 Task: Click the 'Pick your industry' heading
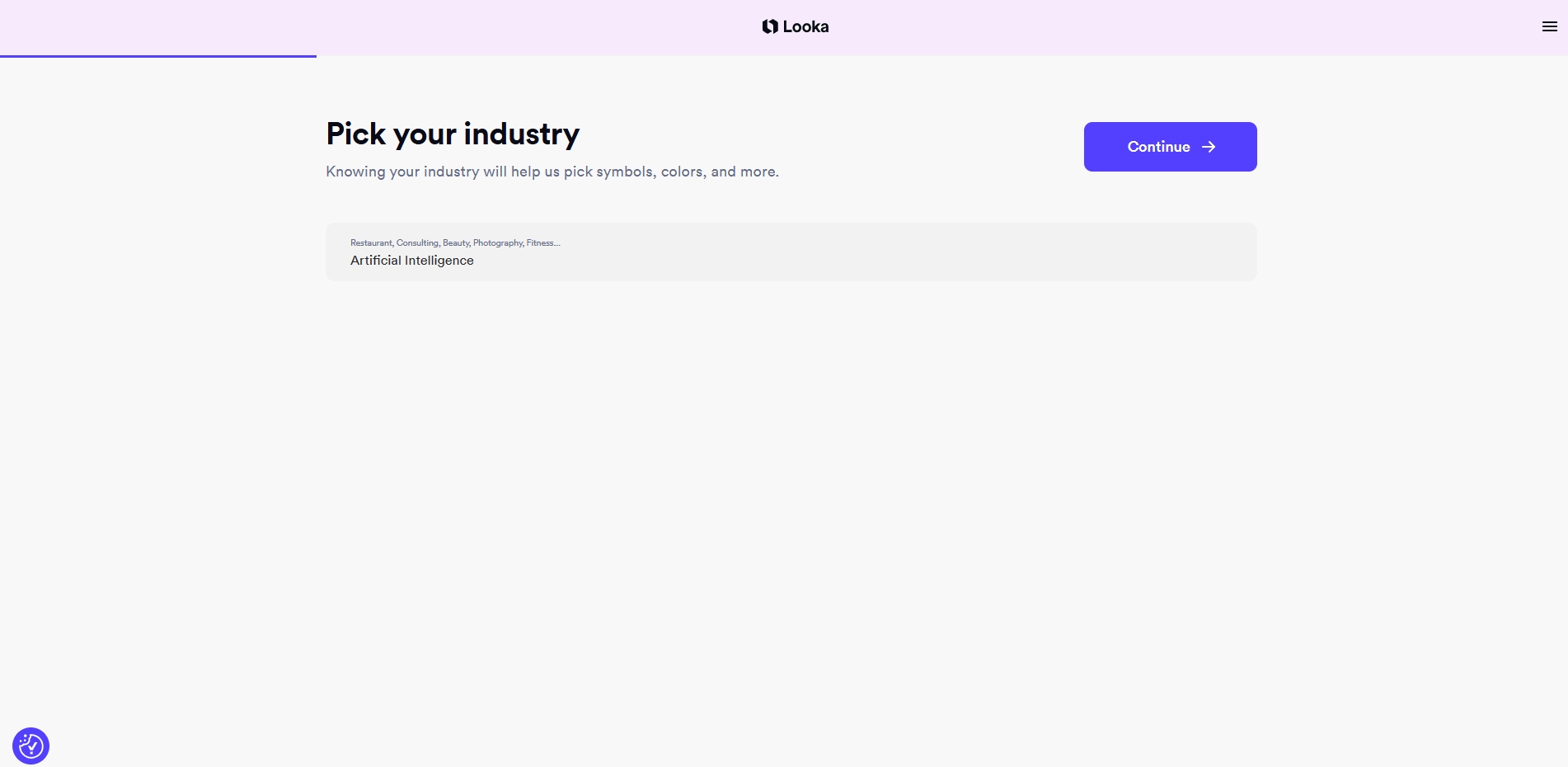tap(453, 134)
